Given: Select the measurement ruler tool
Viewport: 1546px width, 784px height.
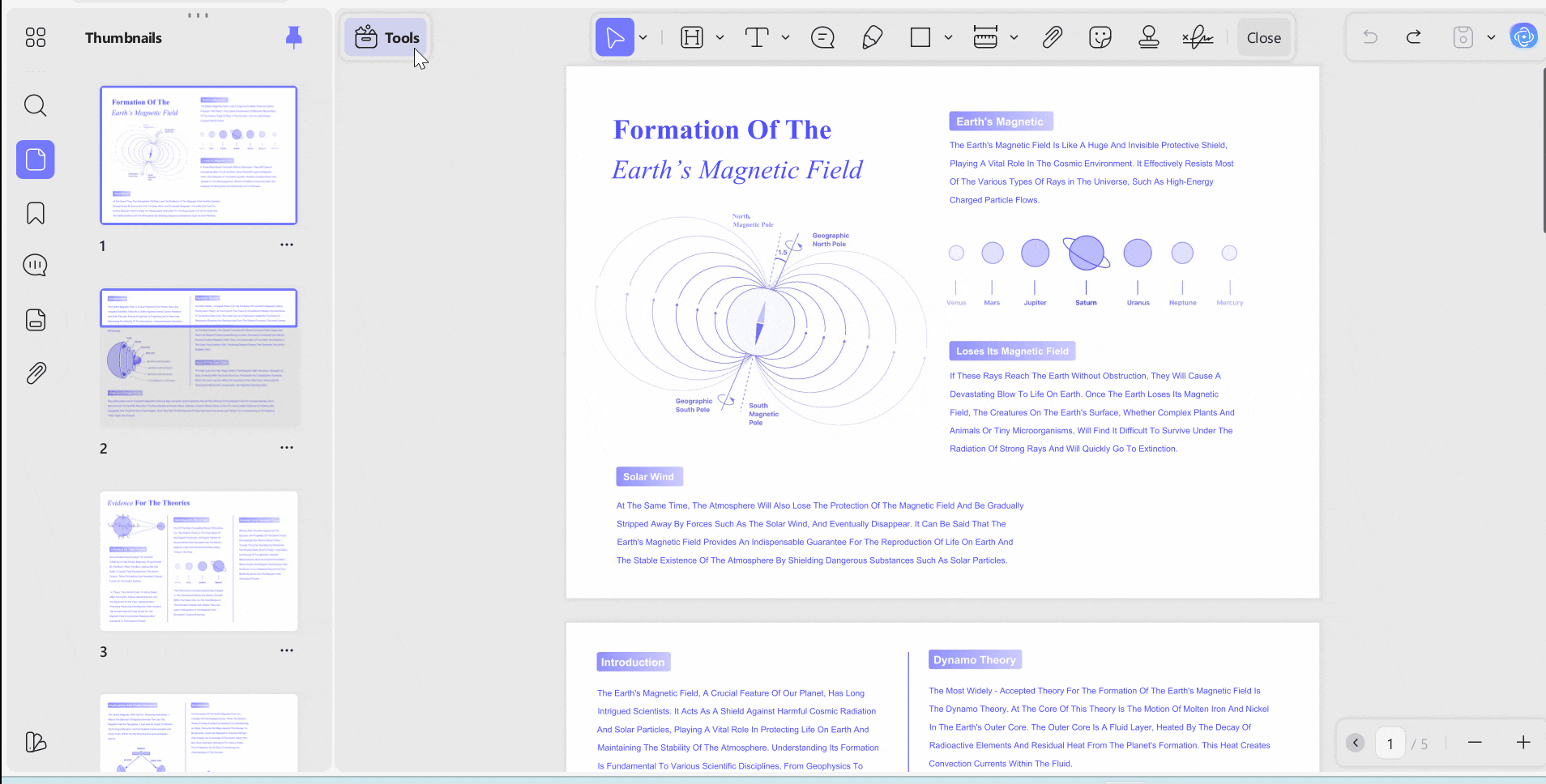Looking at the screenshot, I should (985, 37).
